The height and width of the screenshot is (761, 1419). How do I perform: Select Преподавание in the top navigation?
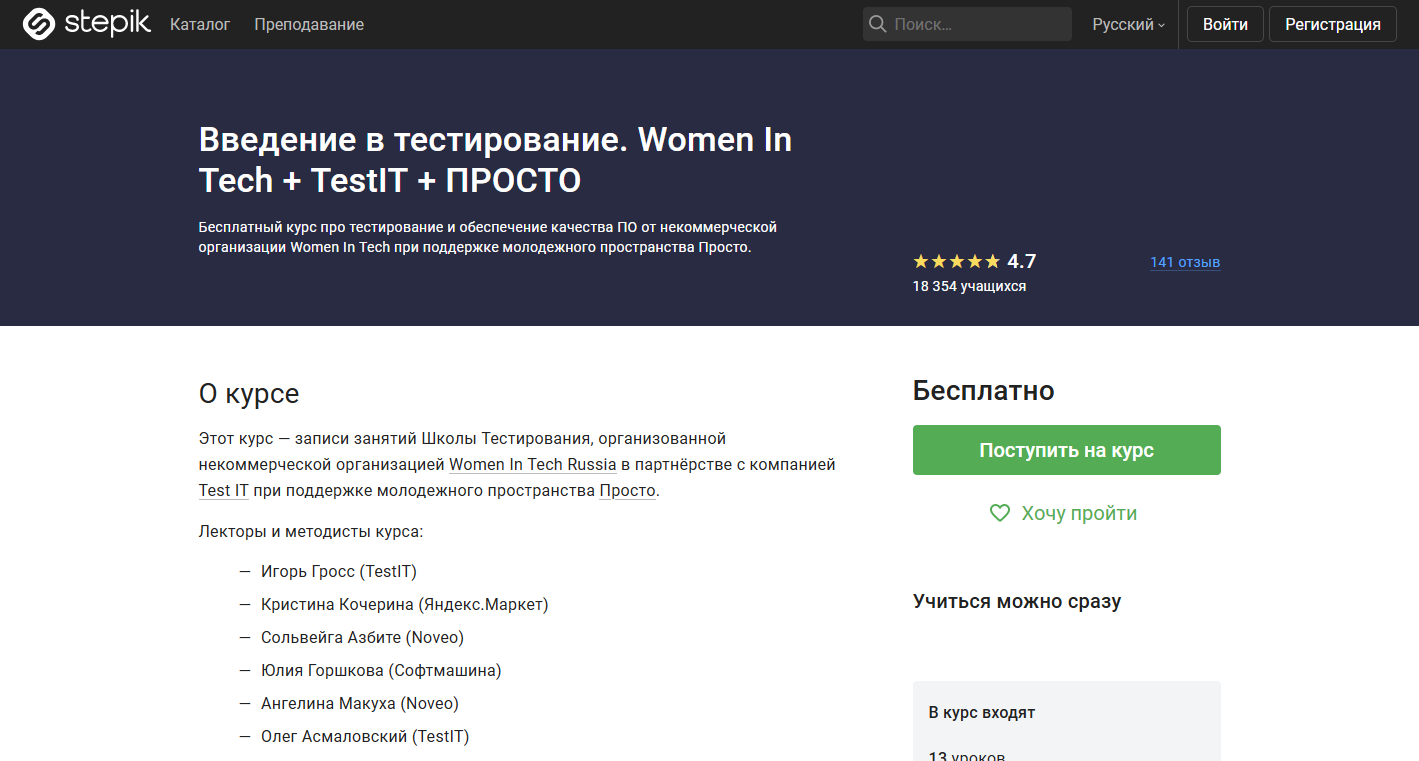coord(308,23)
